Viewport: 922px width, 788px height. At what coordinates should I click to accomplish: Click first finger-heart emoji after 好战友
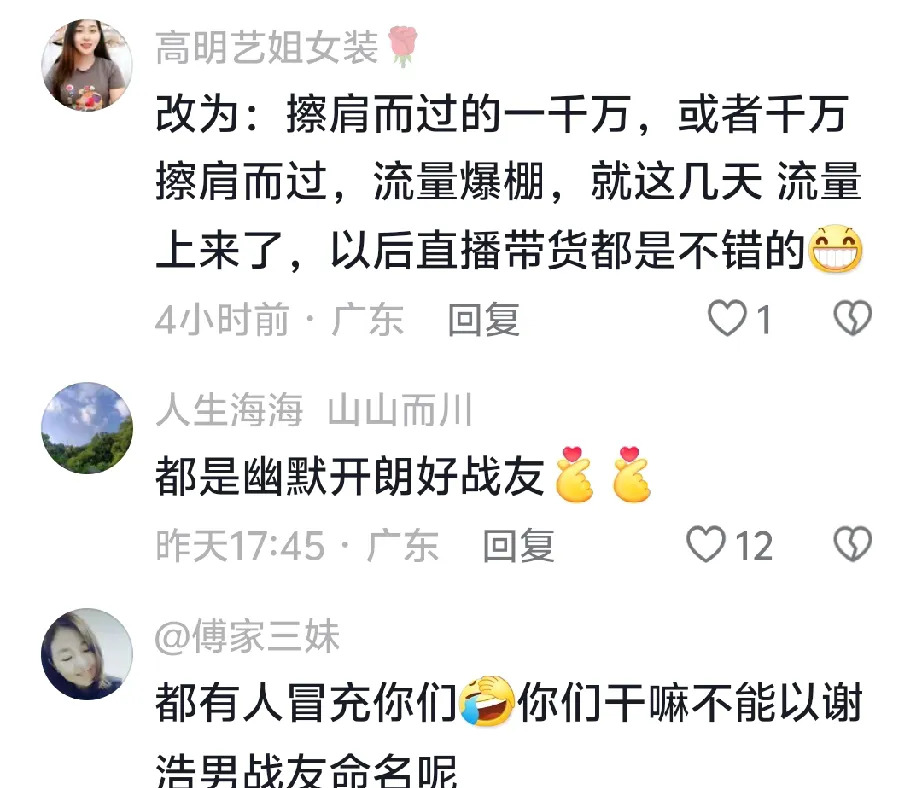coord(574,475)
